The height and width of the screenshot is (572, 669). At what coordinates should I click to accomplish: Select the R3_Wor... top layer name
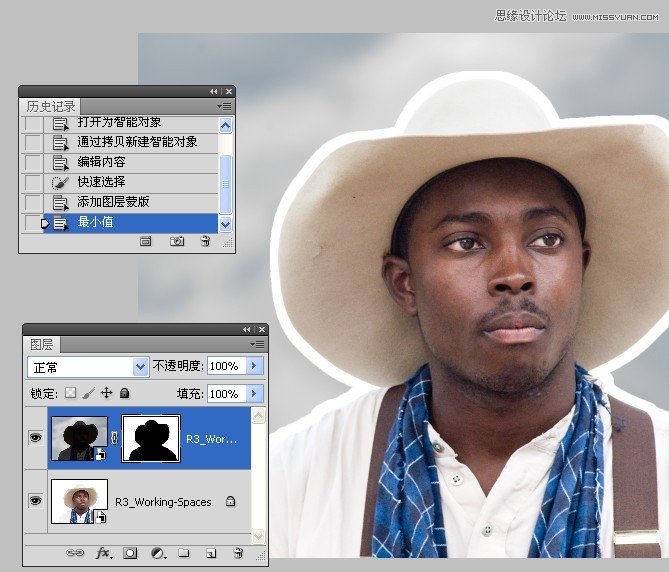click(x=211, y=439)
